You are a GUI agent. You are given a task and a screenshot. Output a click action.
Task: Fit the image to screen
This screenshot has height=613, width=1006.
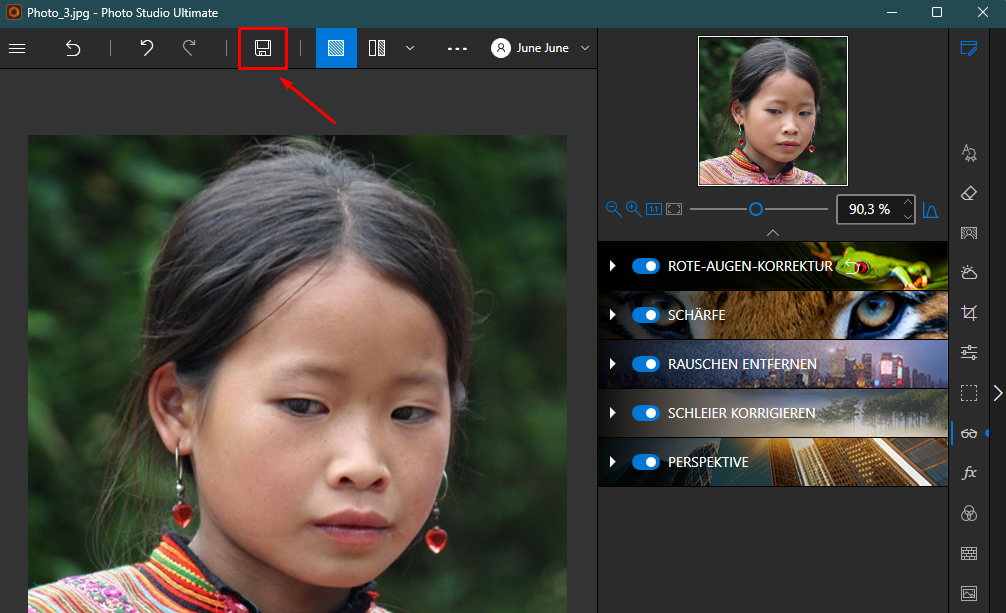674,209
